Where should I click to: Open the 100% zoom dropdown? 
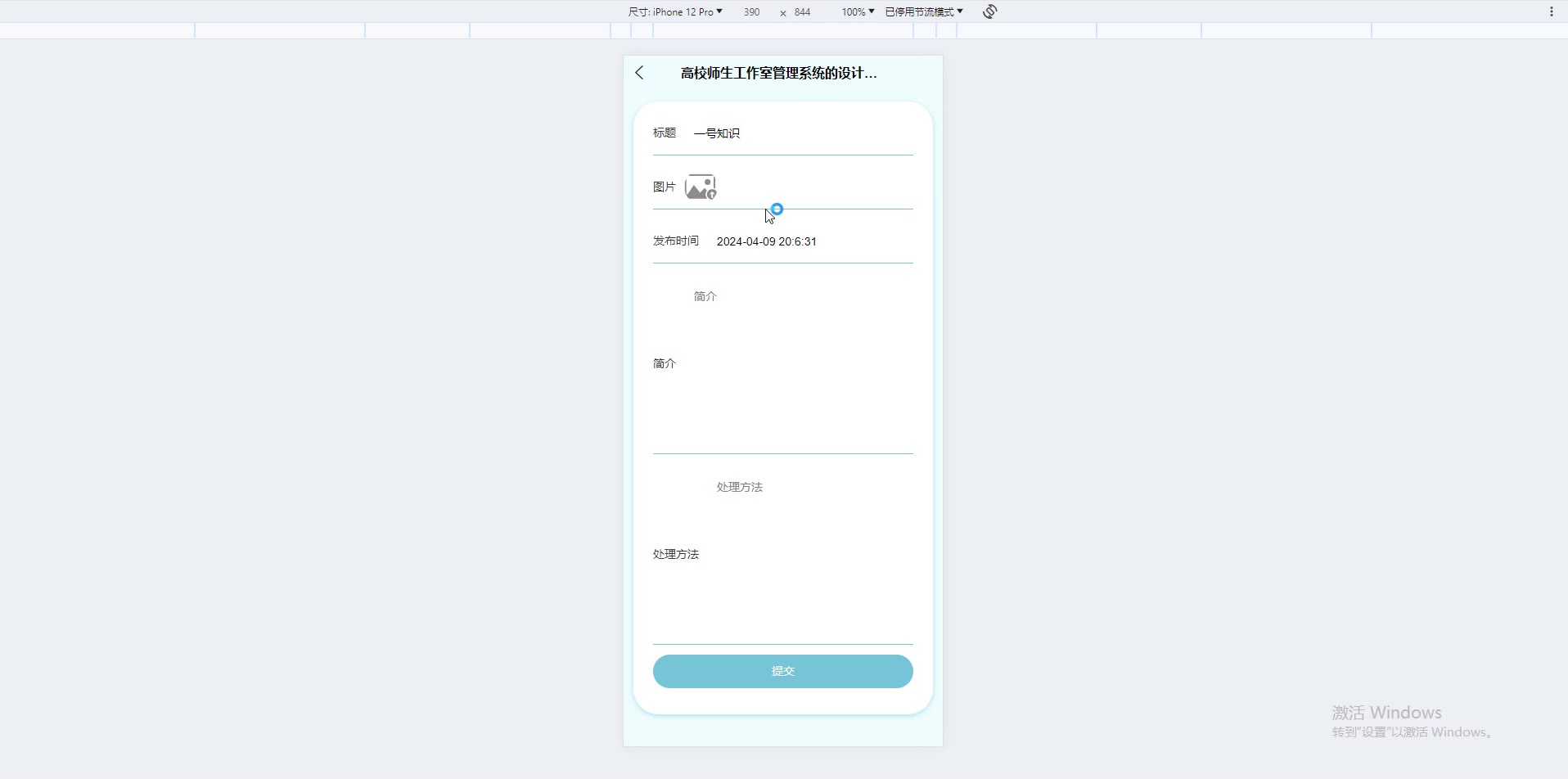858,11
